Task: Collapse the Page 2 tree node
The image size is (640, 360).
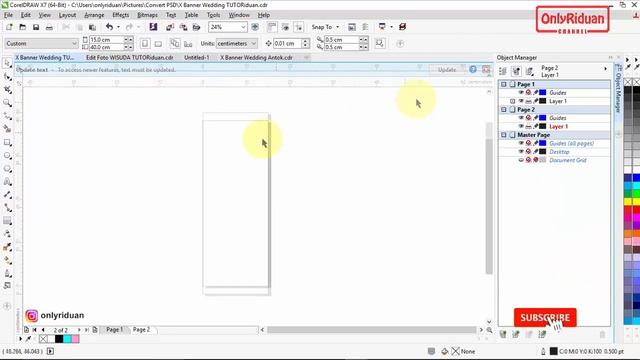Action: point(504,109)
